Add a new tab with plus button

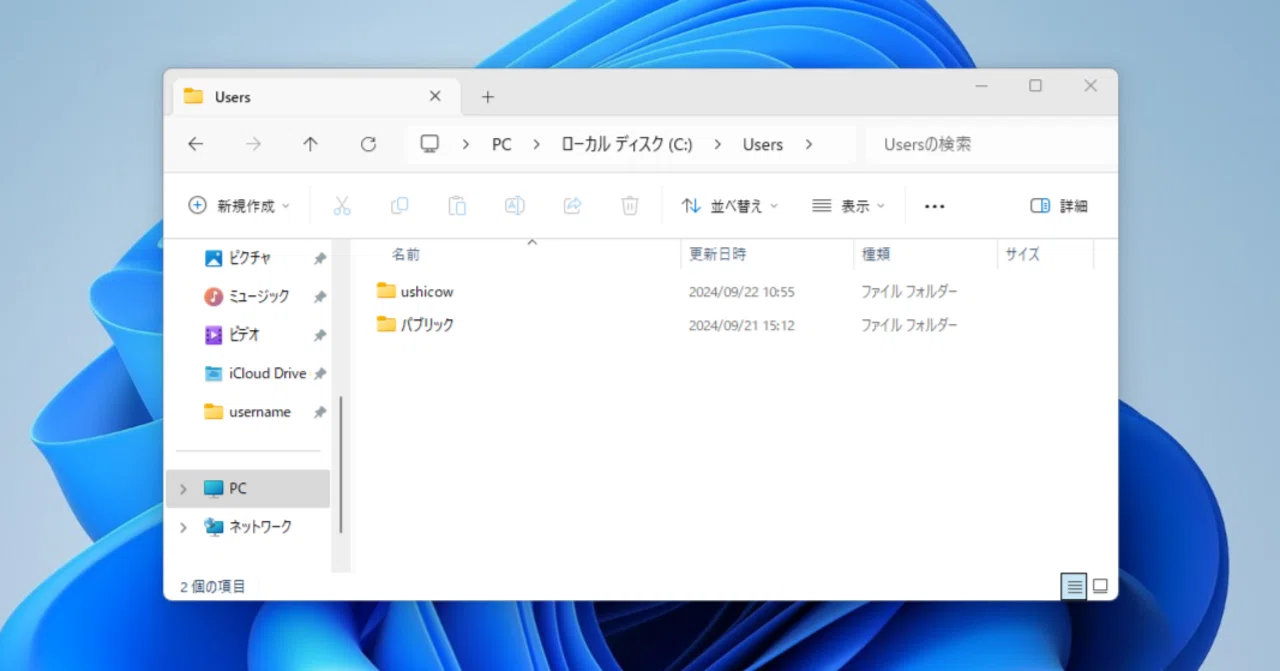coord(488,97)
